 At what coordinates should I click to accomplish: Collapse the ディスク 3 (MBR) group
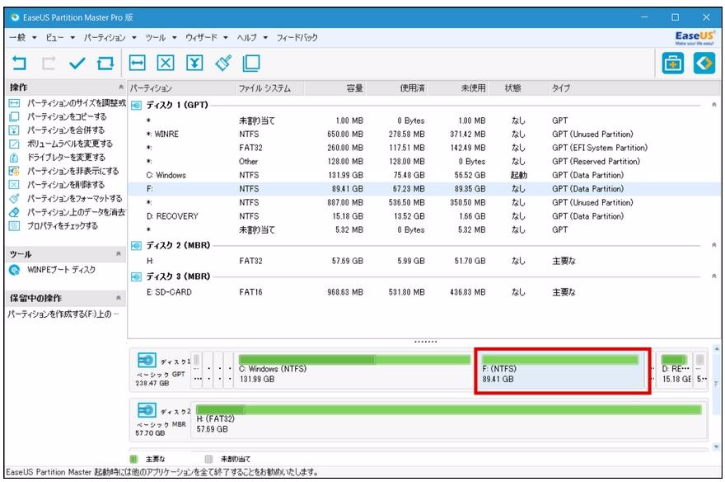click(714, 276)
